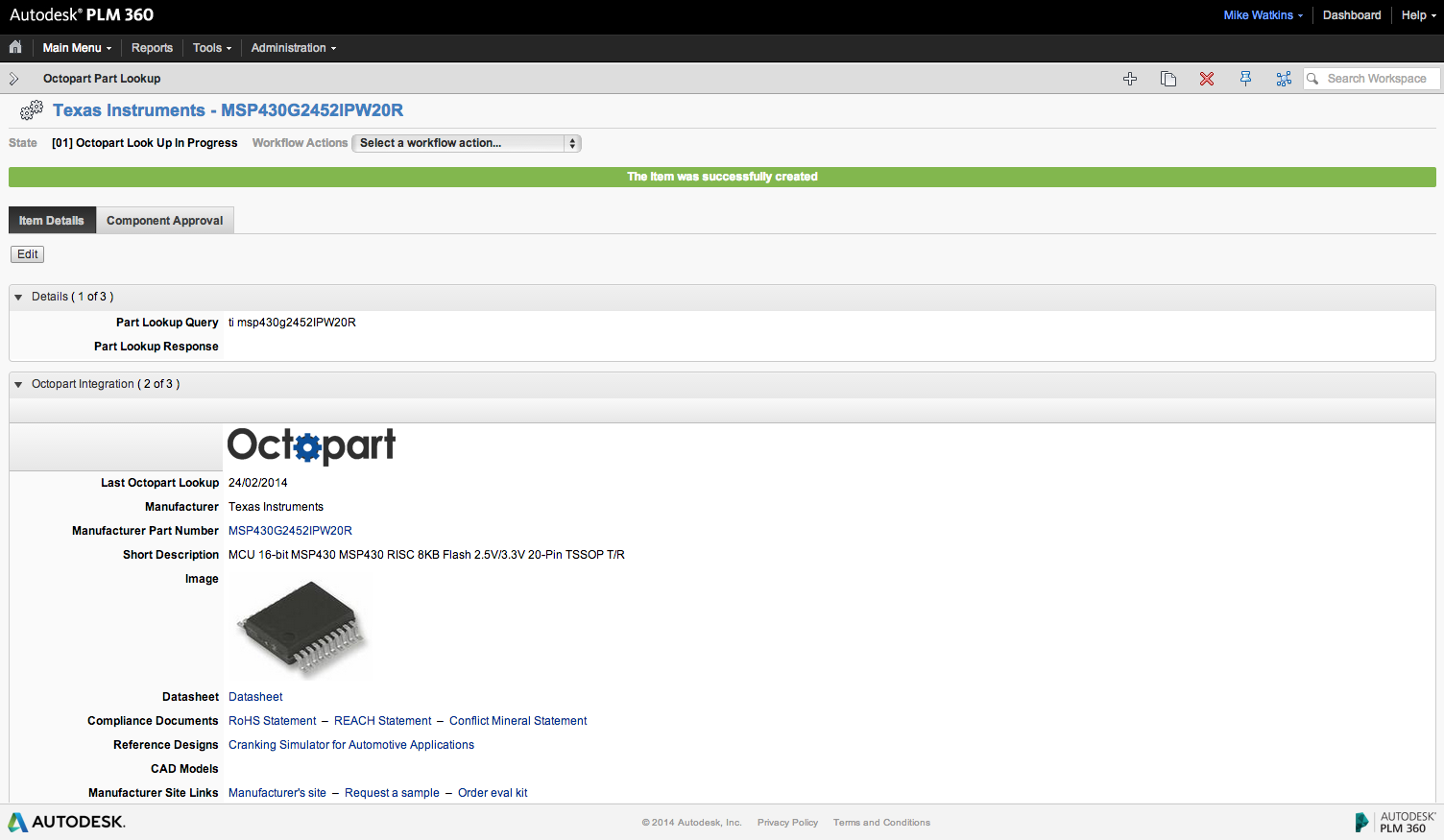The width and height of the screenshot is (1444, 840).
Task: Go to the home icon in the navigation bar
Action: coord(15,47)
